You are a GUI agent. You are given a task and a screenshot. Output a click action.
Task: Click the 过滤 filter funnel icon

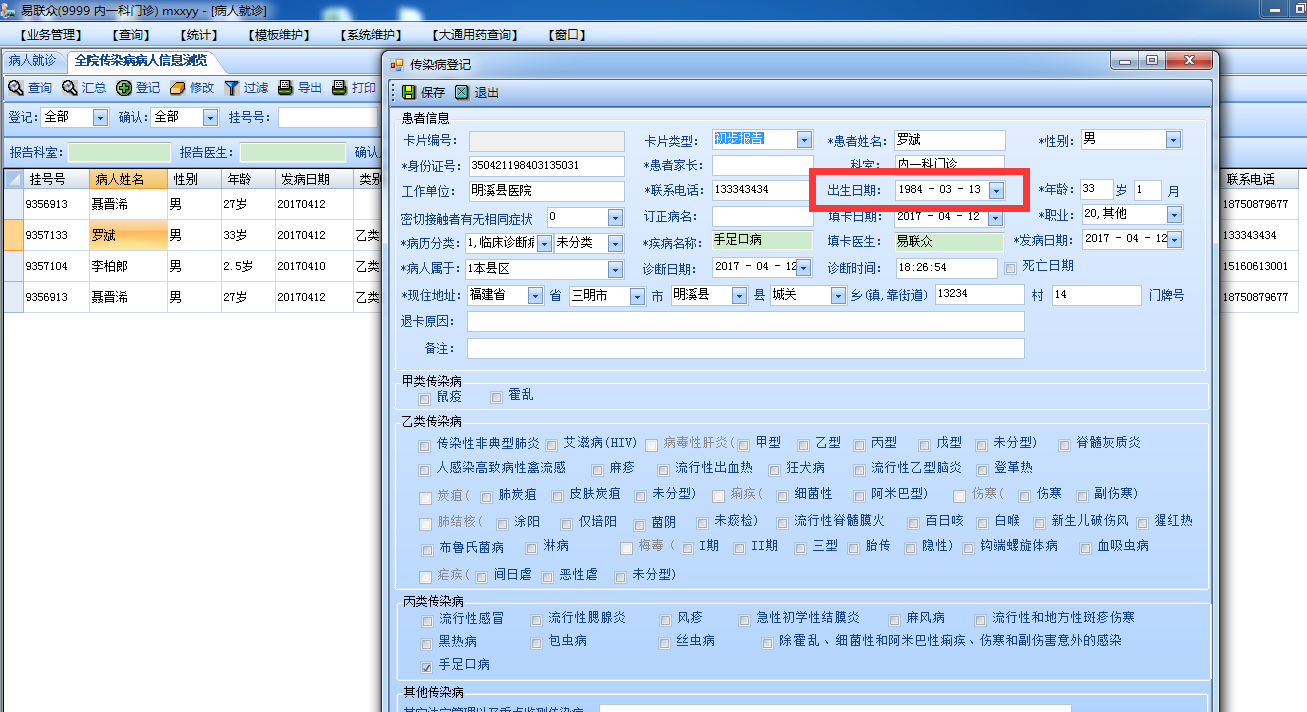(231, 88)
